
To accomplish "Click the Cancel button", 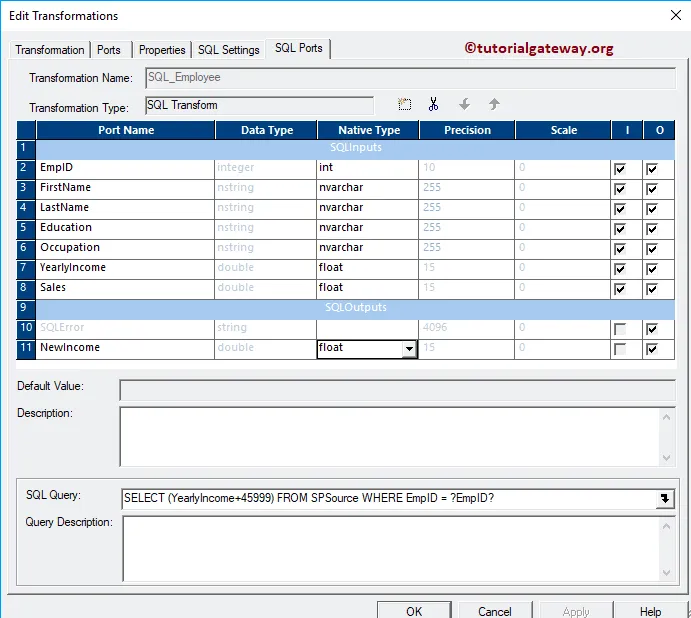I will click(x=495, y=611).
